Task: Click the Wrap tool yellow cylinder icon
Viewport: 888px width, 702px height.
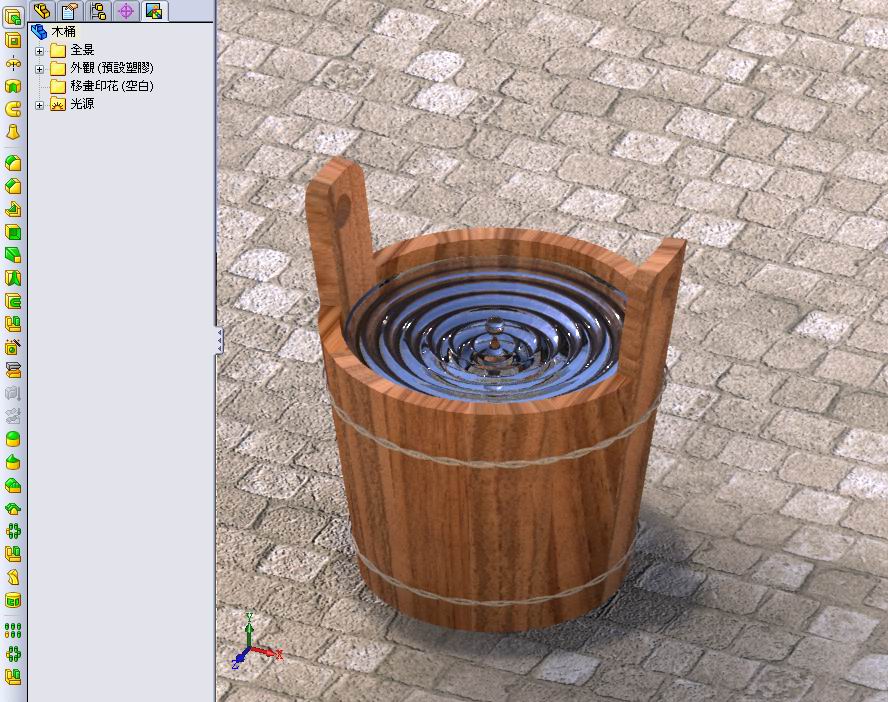Action: 12,600
